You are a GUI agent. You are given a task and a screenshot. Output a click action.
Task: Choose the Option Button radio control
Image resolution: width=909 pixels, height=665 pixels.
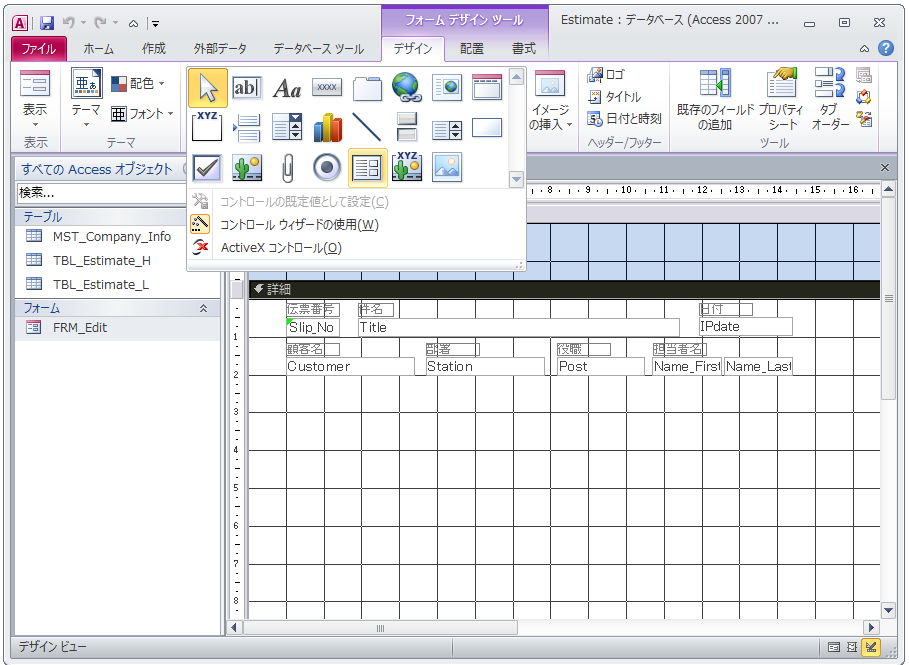click(x=327, y=168)
